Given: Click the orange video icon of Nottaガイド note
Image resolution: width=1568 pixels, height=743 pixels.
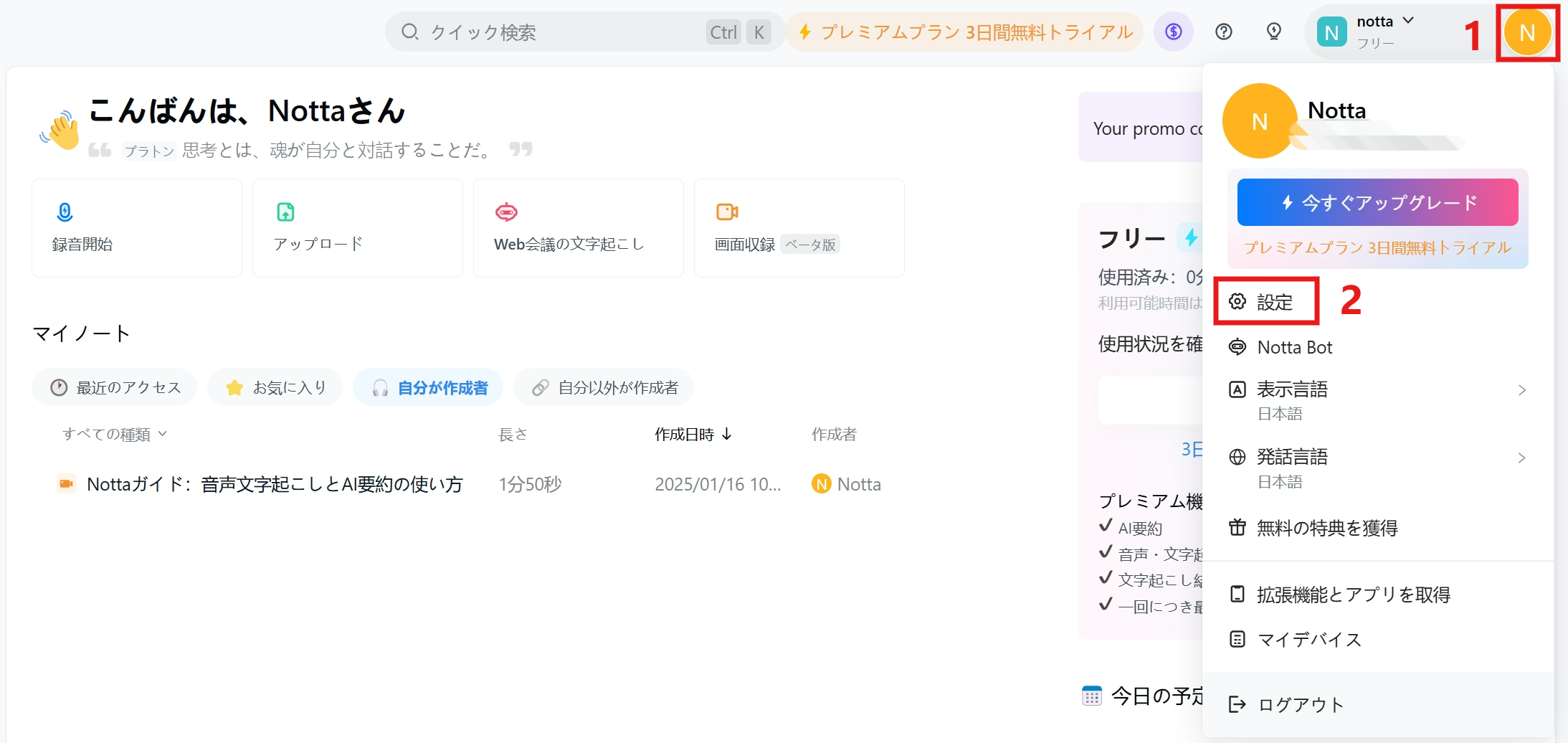Looking at the screenshot, I should pyautogui.click(x=66, y=484).
